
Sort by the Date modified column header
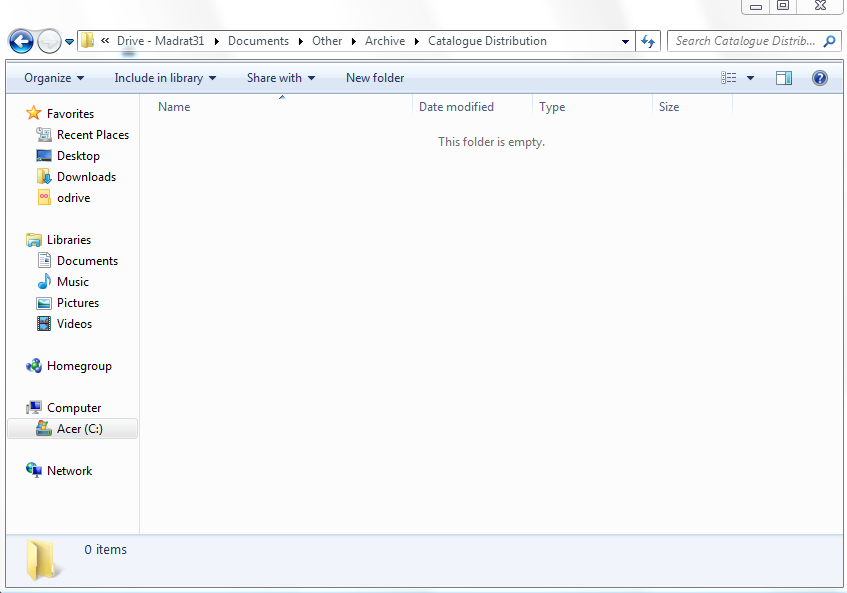(456, 107)
